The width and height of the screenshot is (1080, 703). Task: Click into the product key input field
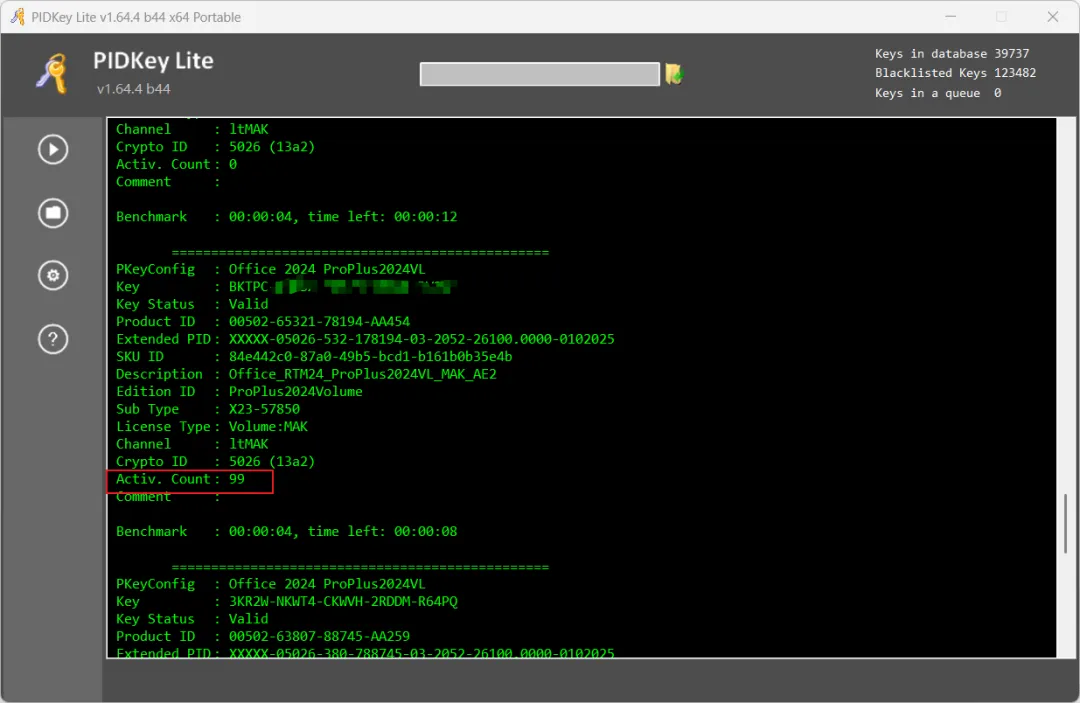pyautogui.click(x=539, y=74)
